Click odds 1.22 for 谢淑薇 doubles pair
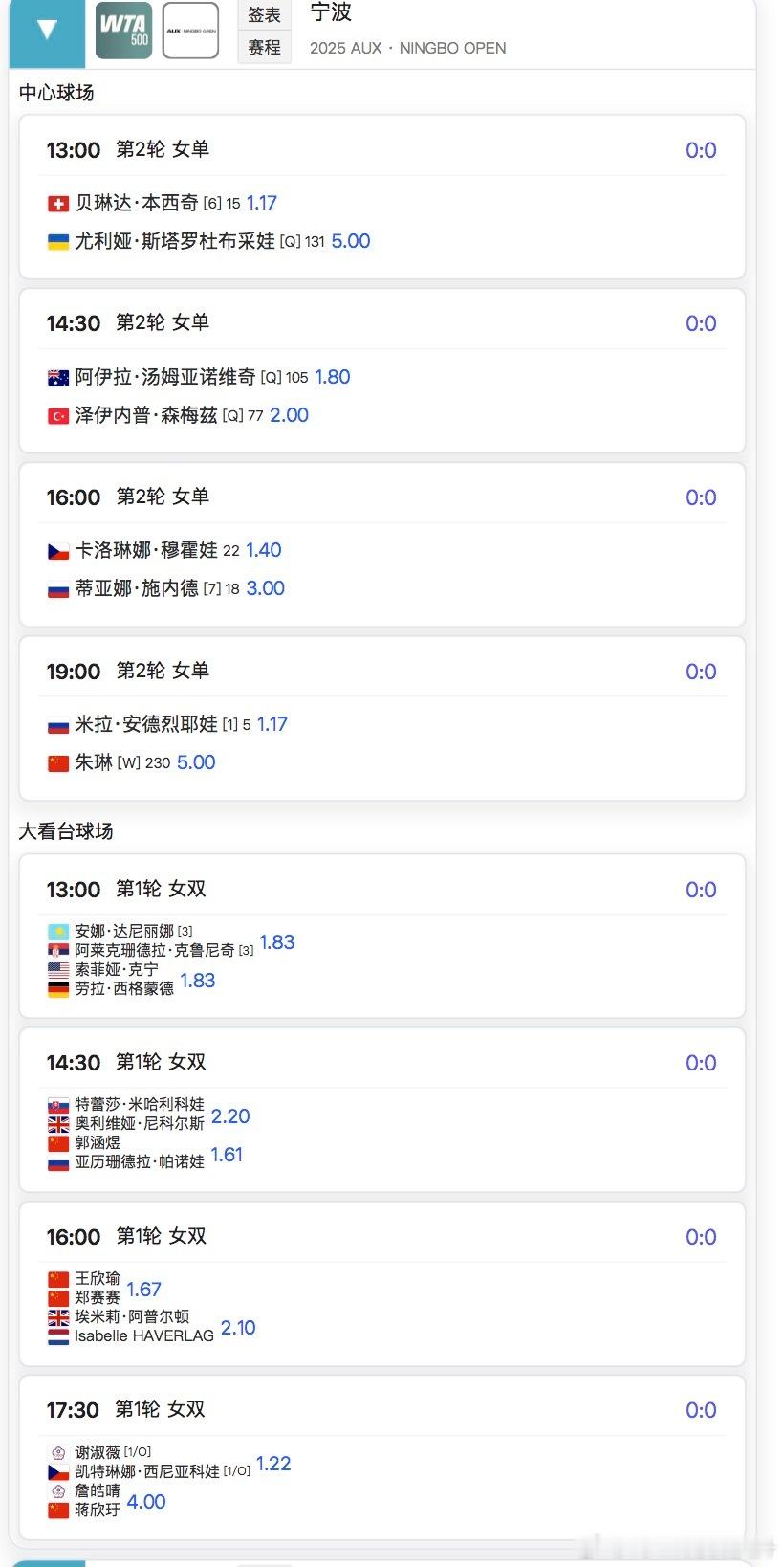The width and height of the screenshot is (784, 1567). click(273, 1464)
